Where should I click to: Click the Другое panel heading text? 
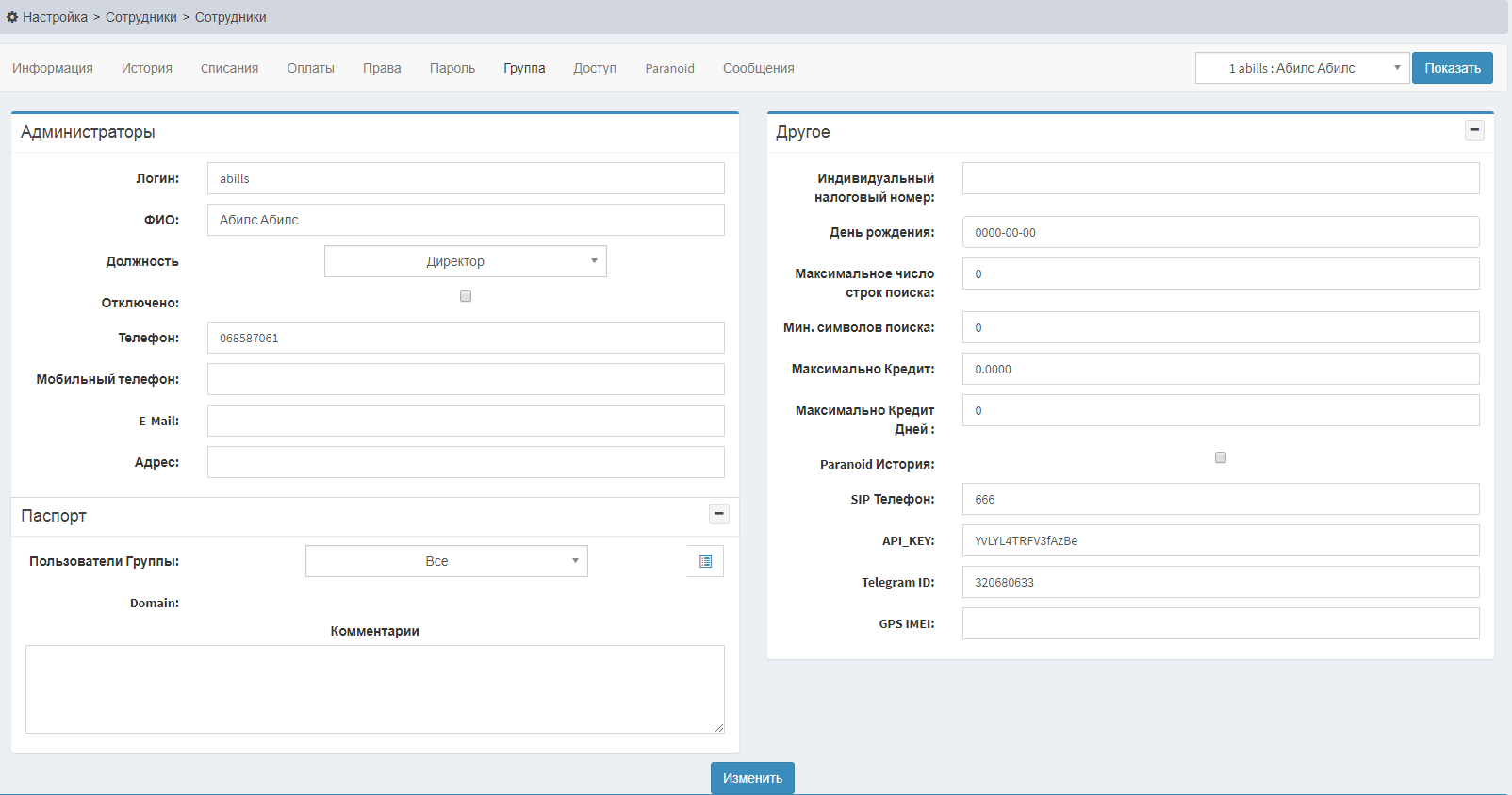tap(803, 132)
